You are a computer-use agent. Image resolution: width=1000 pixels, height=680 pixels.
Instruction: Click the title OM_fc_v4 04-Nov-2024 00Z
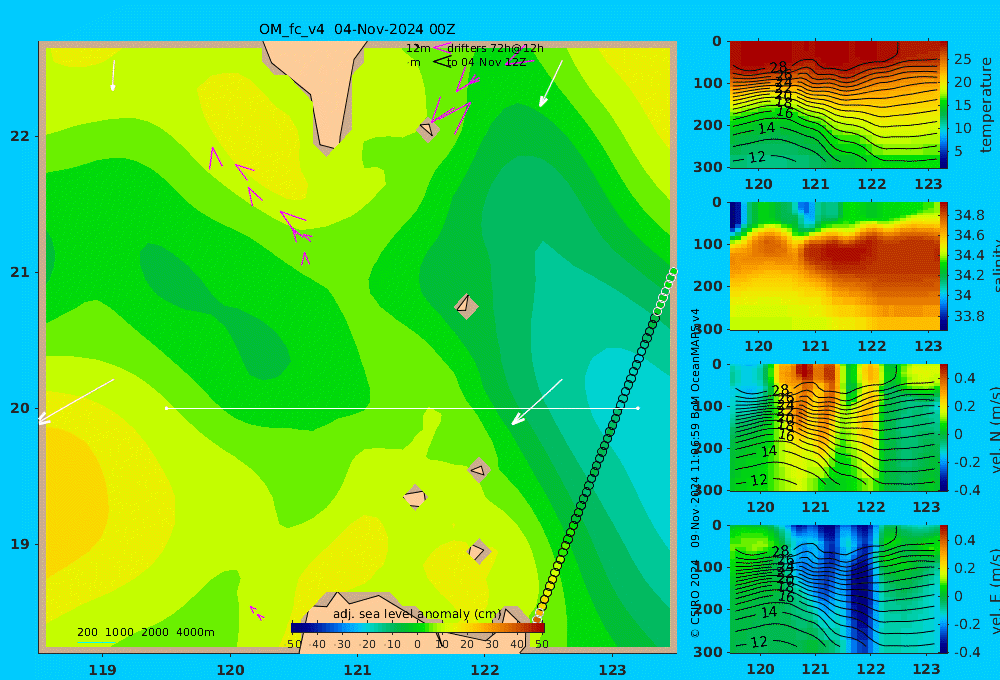(x=357, y=29)
